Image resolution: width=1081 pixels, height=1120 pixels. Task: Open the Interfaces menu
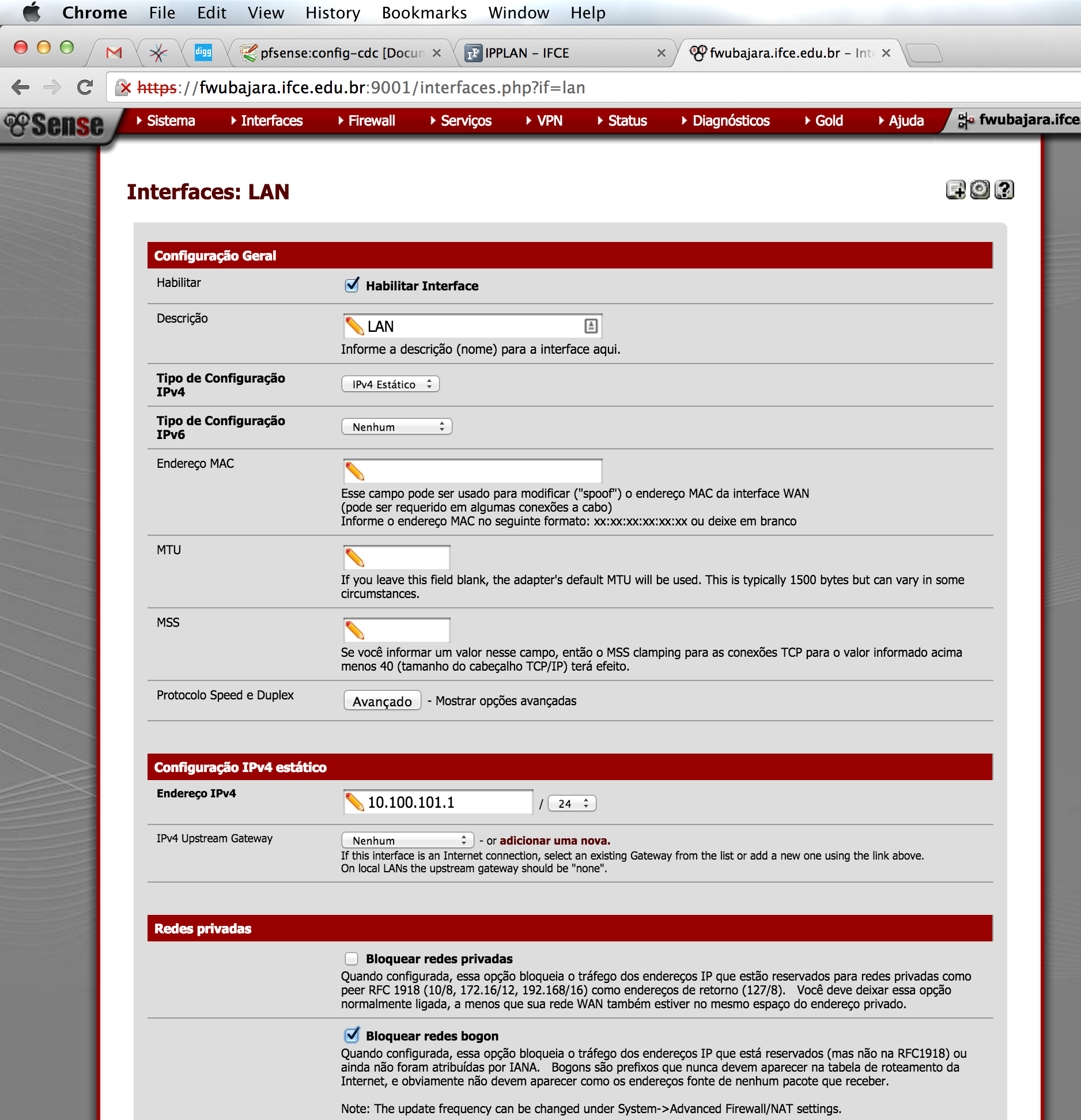coord(266,120)
